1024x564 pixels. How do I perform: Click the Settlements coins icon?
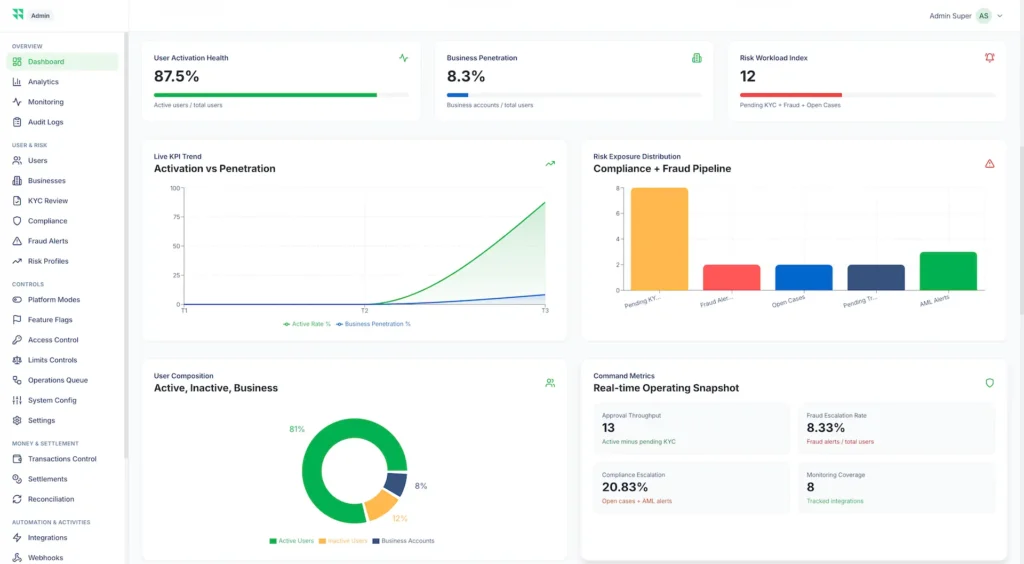click(17, 479)
